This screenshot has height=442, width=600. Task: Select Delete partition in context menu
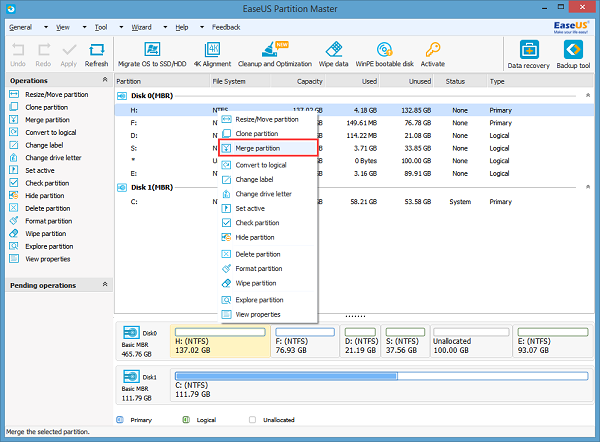(268, 254)
